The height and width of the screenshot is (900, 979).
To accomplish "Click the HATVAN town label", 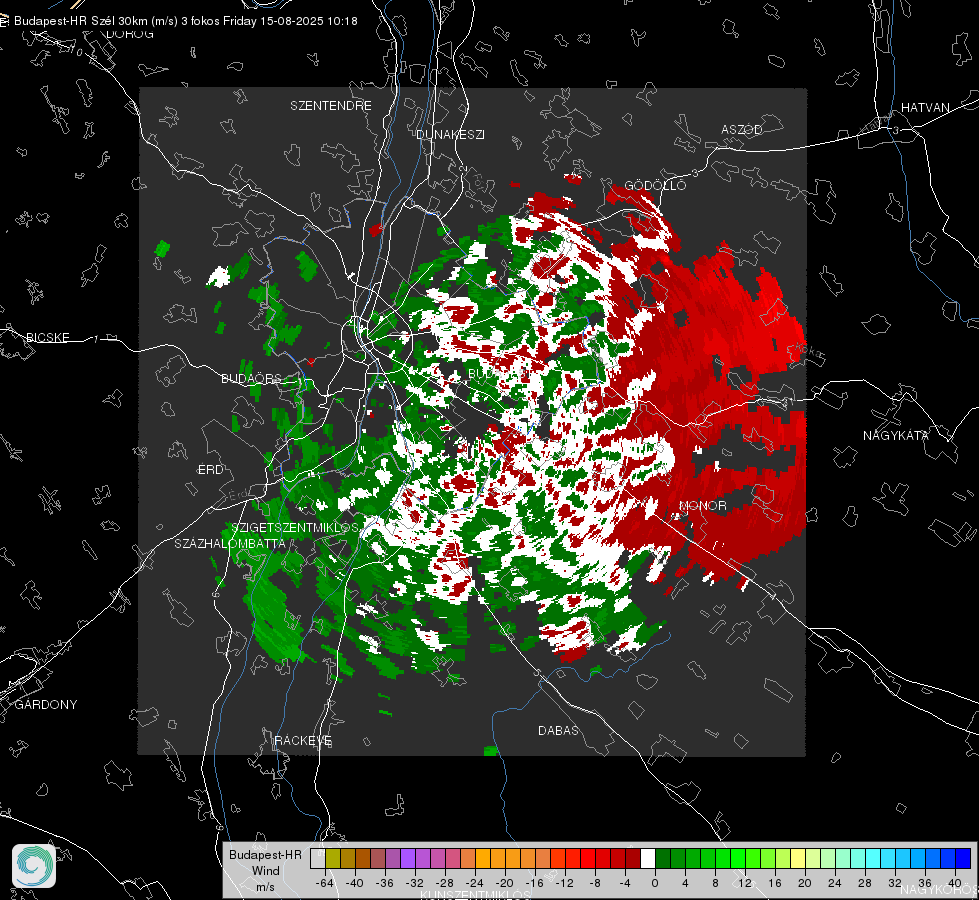I will click(925, 107).
